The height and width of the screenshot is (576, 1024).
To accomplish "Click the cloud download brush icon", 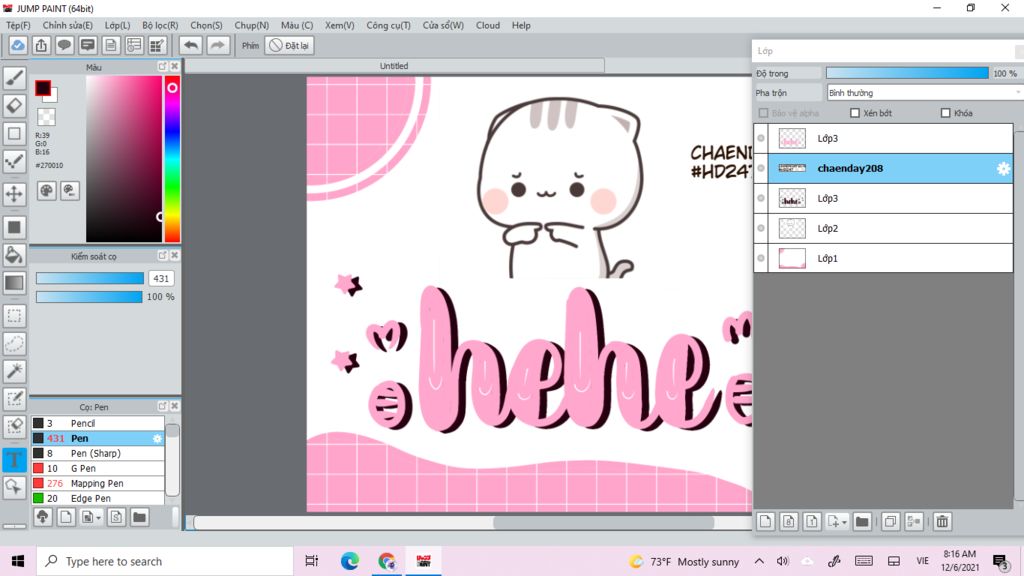I will coord(42,517).
